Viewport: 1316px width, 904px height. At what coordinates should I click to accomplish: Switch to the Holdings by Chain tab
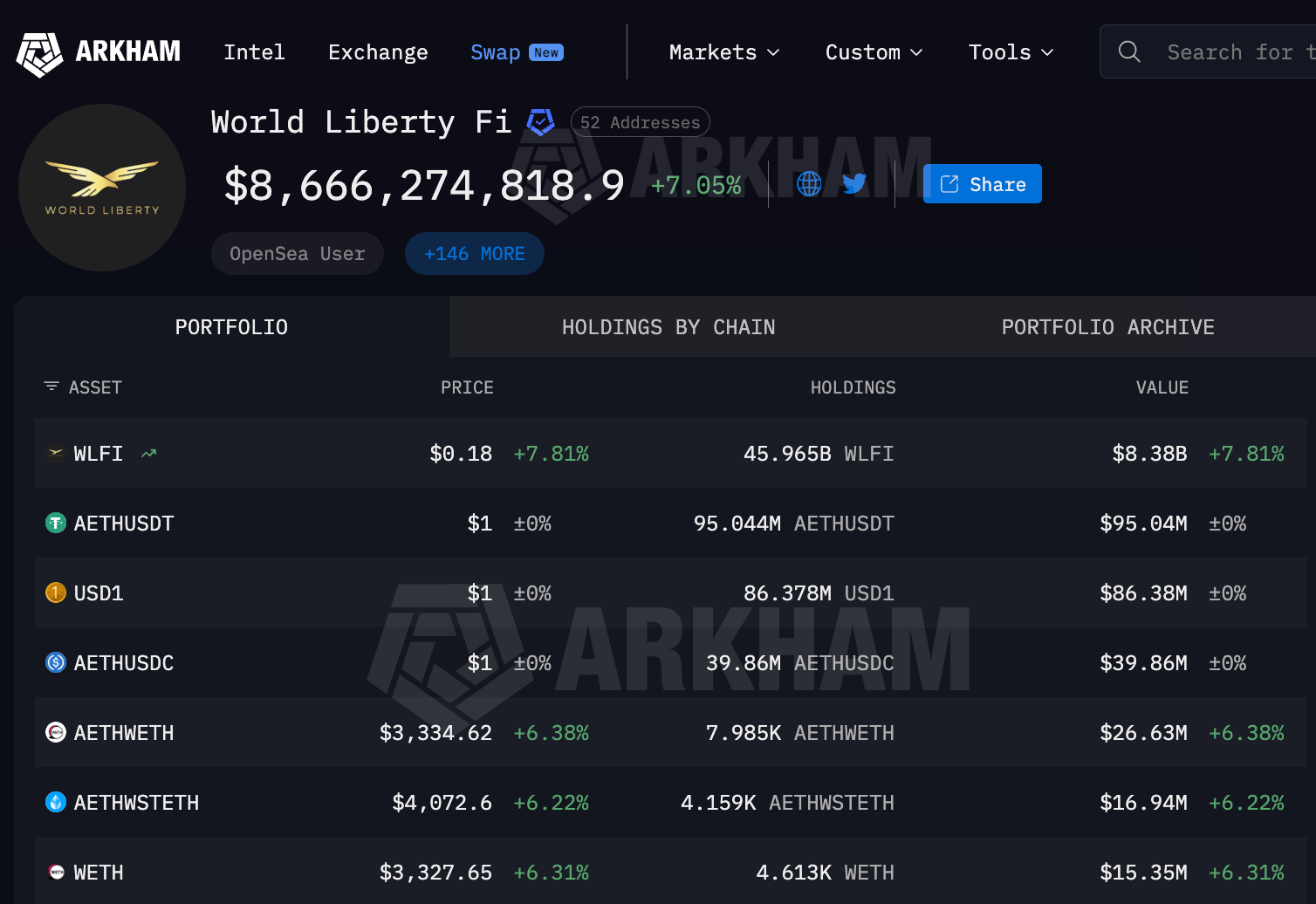[668, 326]
